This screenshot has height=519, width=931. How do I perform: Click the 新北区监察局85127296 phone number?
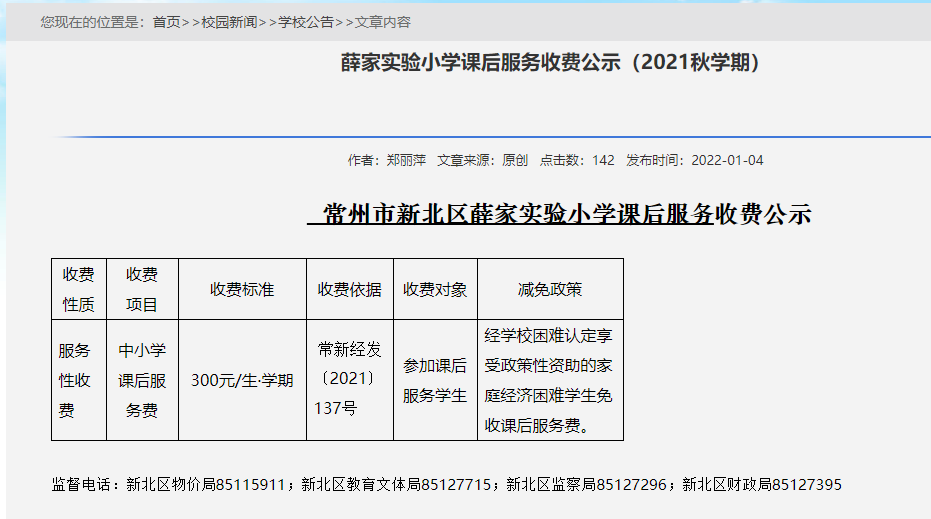pos(587,485)
